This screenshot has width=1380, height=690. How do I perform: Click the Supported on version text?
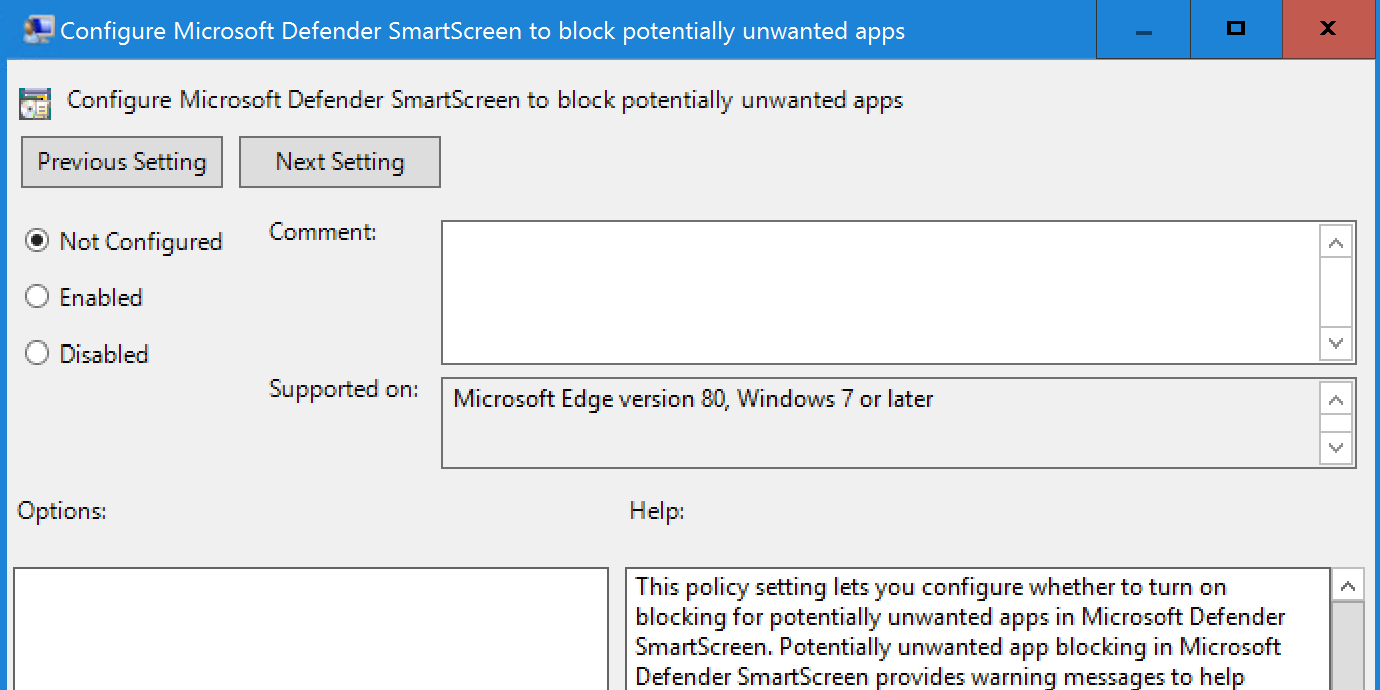[x=694, y=399]
